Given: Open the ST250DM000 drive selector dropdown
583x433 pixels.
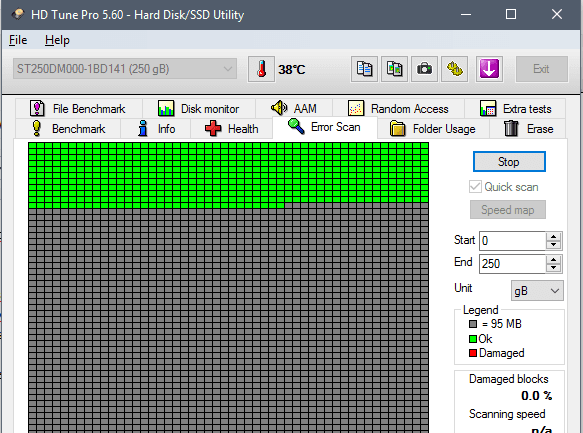Looking at the screenshot, I should pos(125,69).
